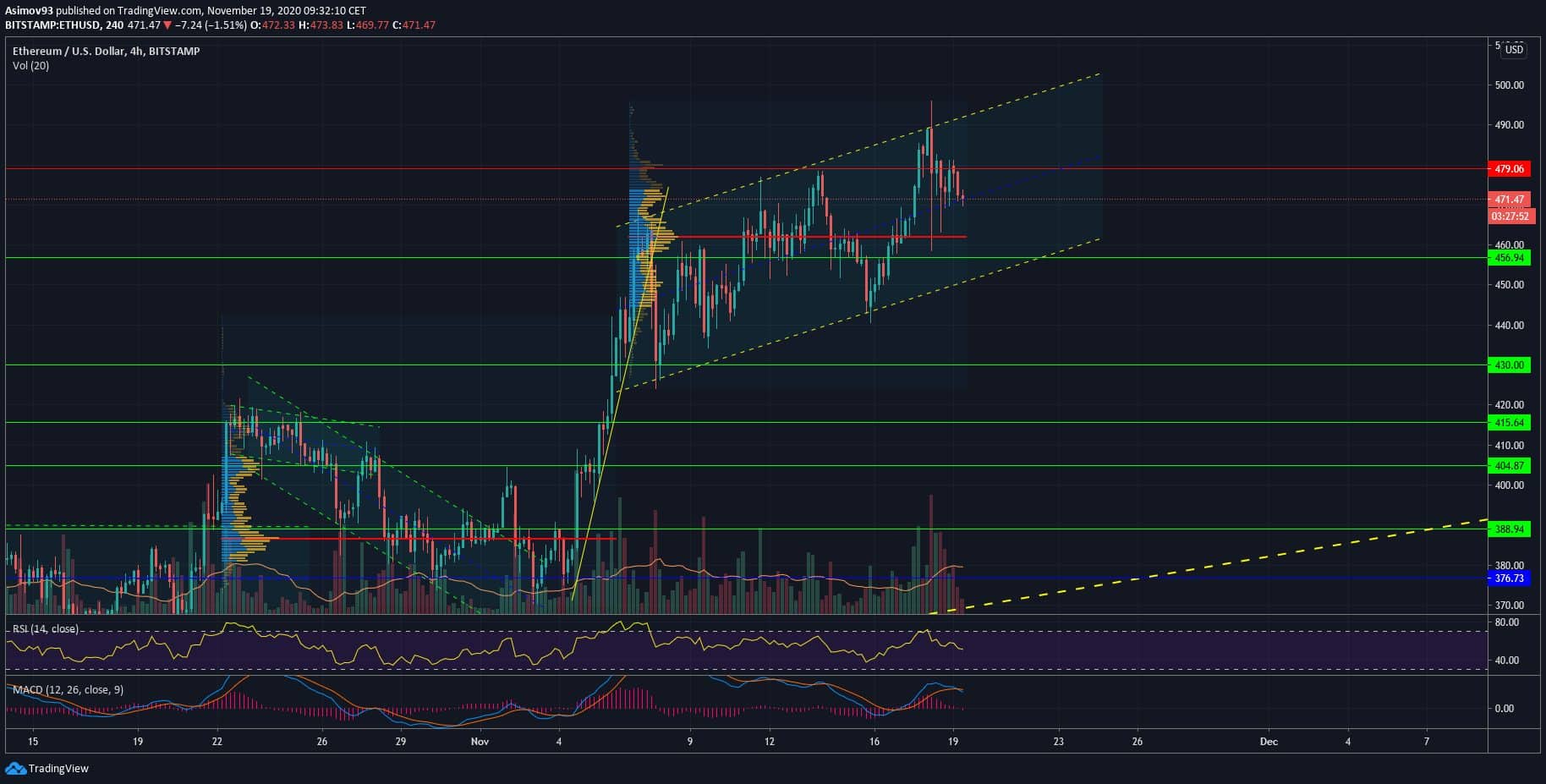Select the green 430.00 price level label
The image size is (1546, 784).
[1509, 365]
